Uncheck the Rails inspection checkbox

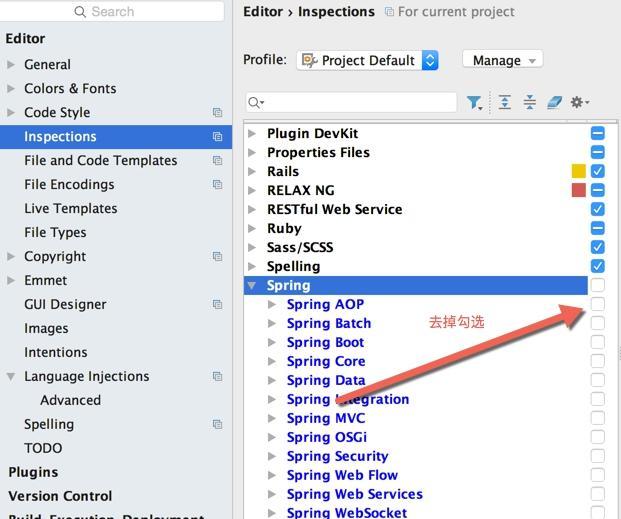[598, 172]
